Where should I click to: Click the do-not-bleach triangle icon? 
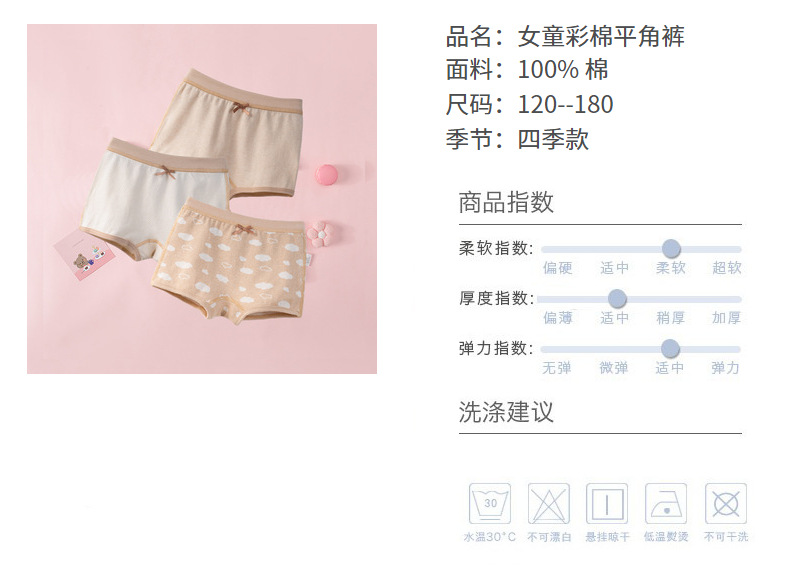(549, 504)
